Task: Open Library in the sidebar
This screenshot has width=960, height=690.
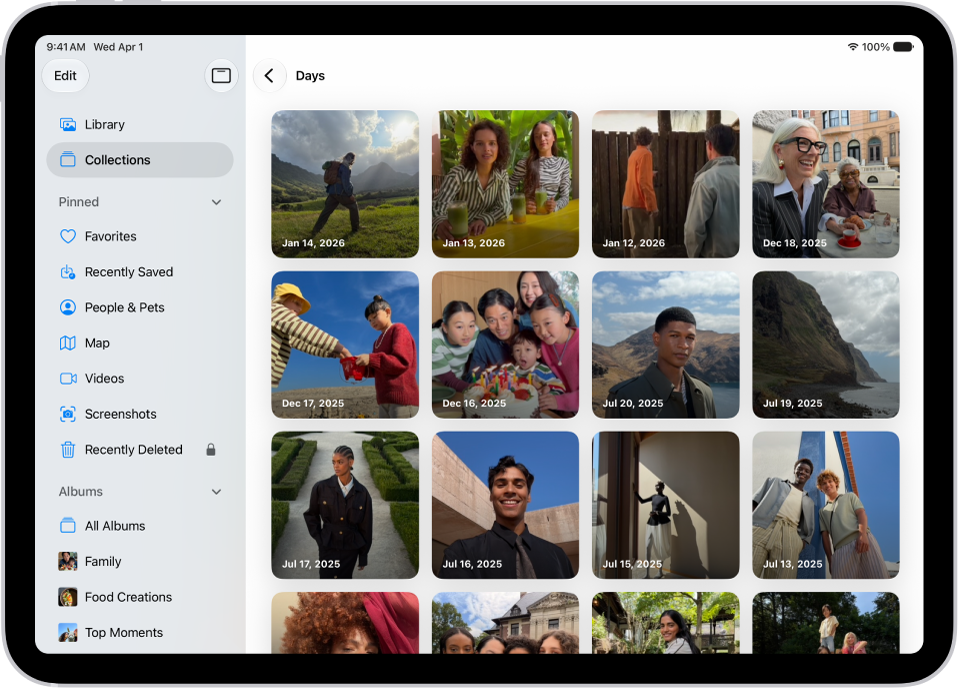Action: (140, 124)
